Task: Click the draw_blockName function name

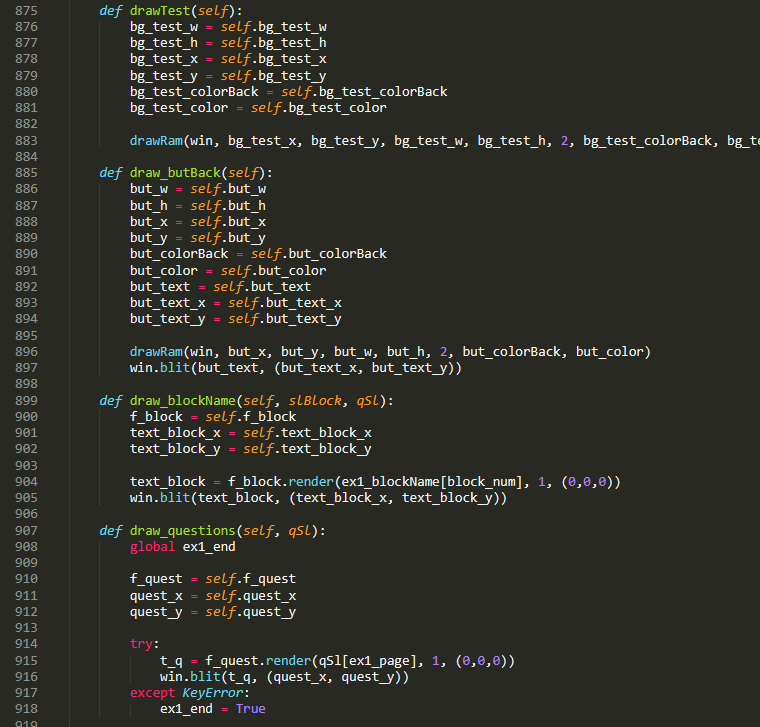Action: [183, 400]
